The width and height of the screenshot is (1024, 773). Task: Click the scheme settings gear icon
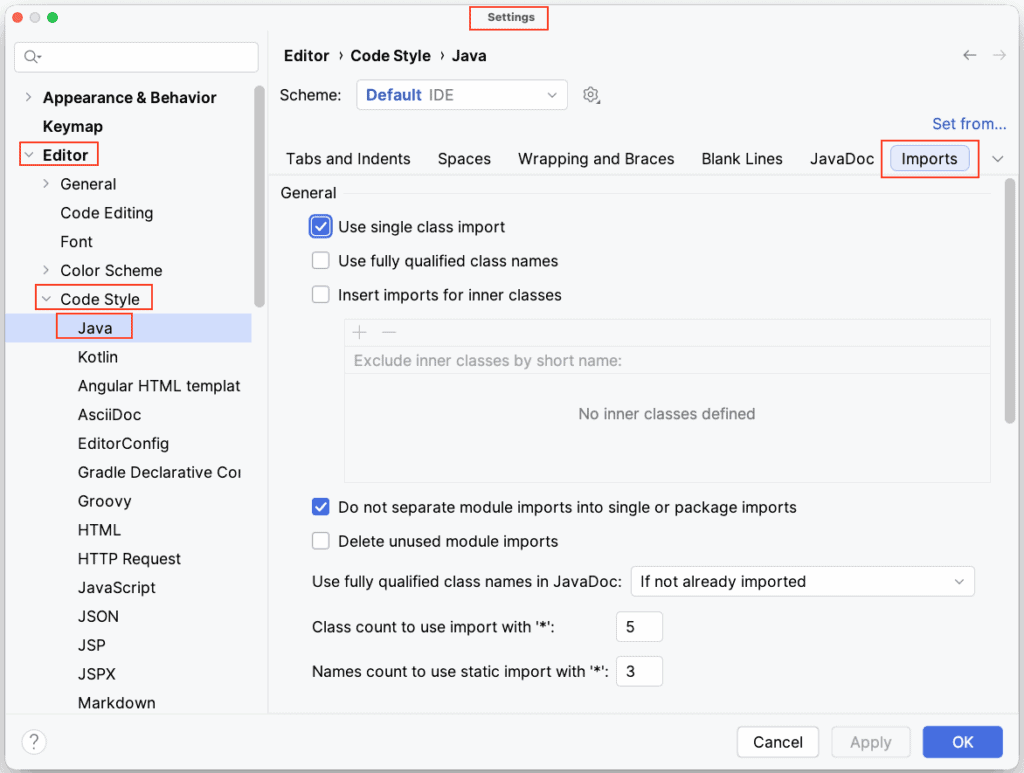[x=591, y=95]
